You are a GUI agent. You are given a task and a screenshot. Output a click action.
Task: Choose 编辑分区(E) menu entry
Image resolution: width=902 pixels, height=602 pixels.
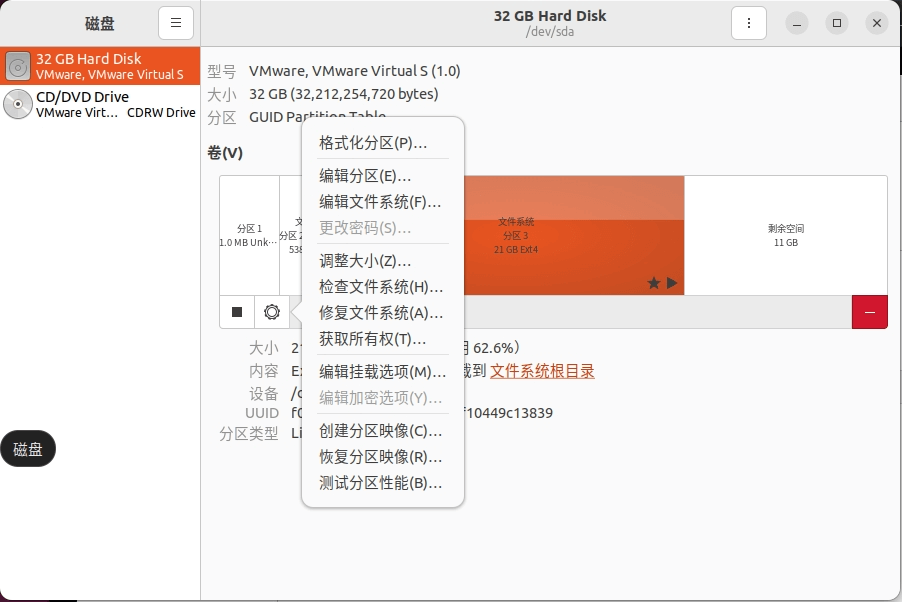[365, 176]
